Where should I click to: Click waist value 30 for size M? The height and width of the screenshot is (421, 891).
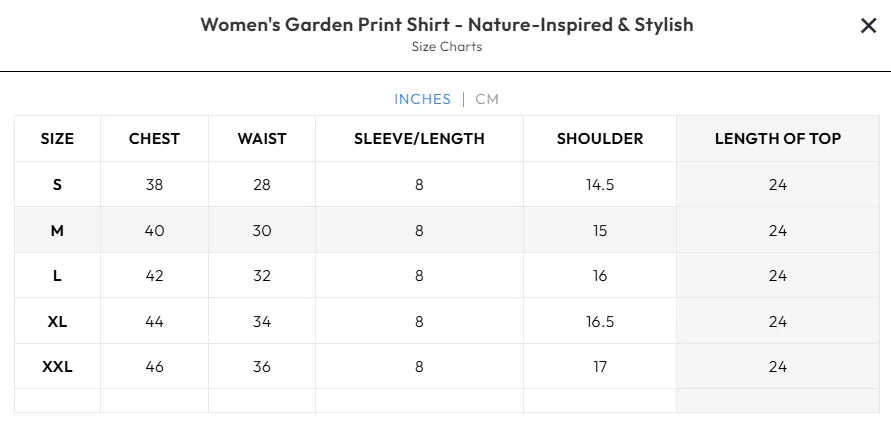click(262, 231)
